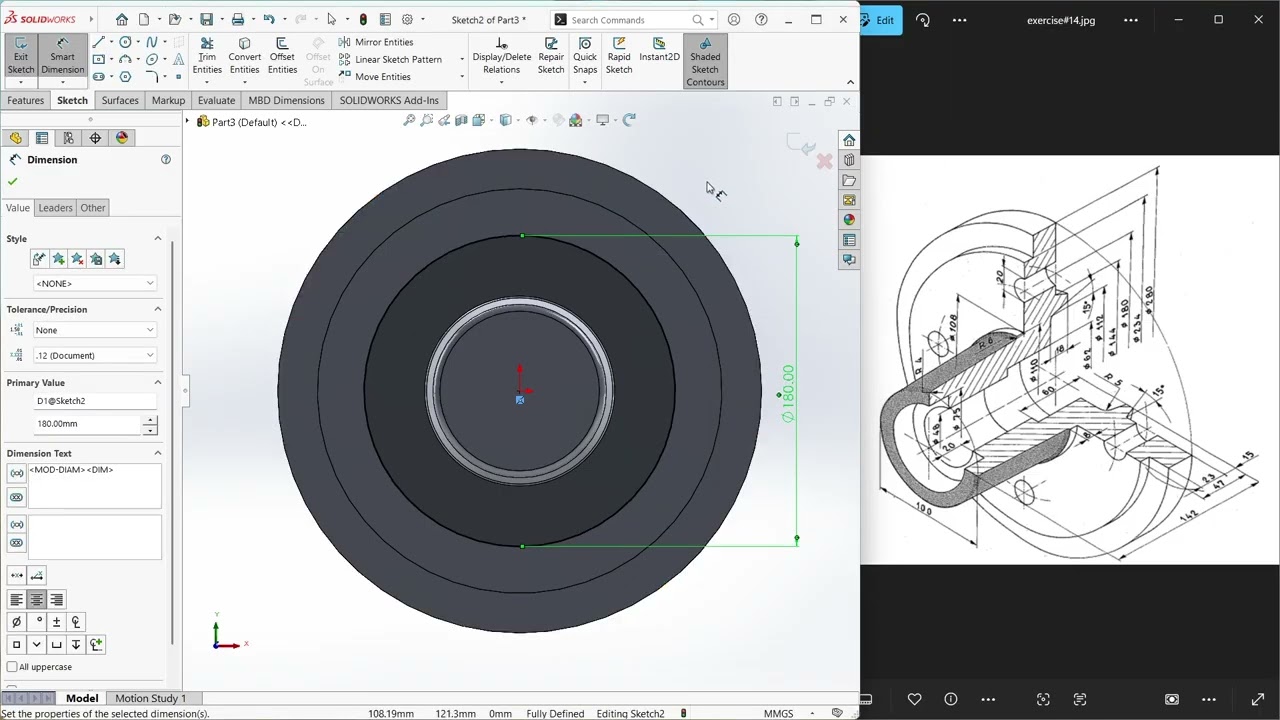1280x720 pixels.
Task: Click the 180.00mm primary value field
Action: pos(88,424)
